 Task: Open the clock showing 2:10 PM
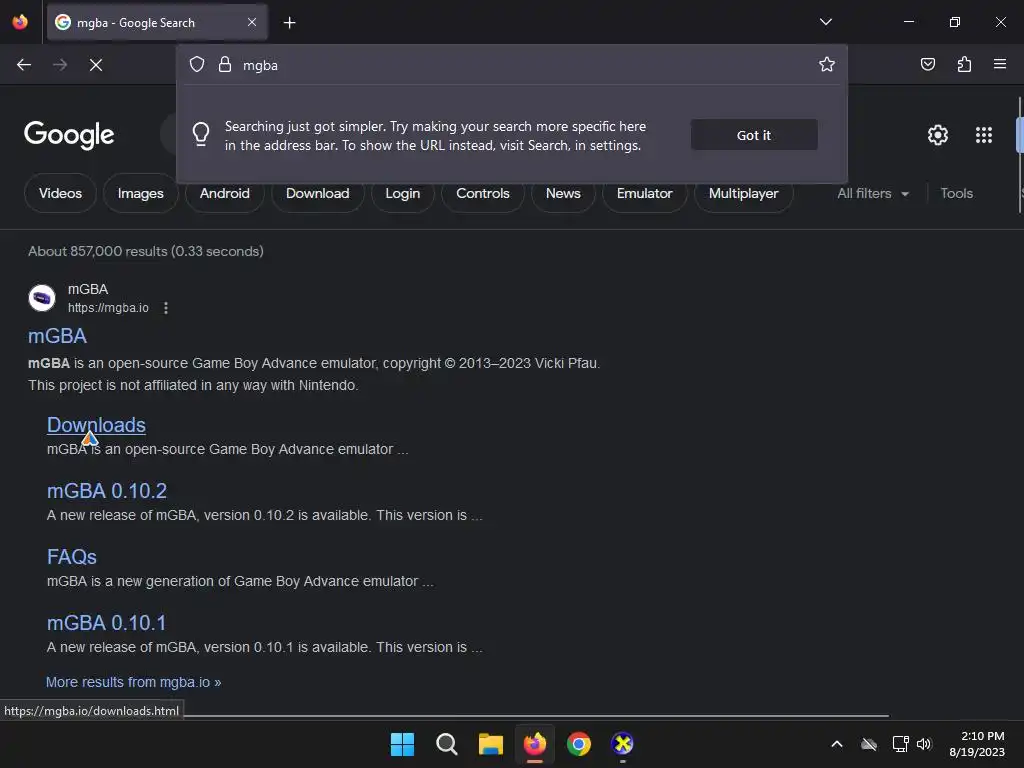tap(977, 744)
